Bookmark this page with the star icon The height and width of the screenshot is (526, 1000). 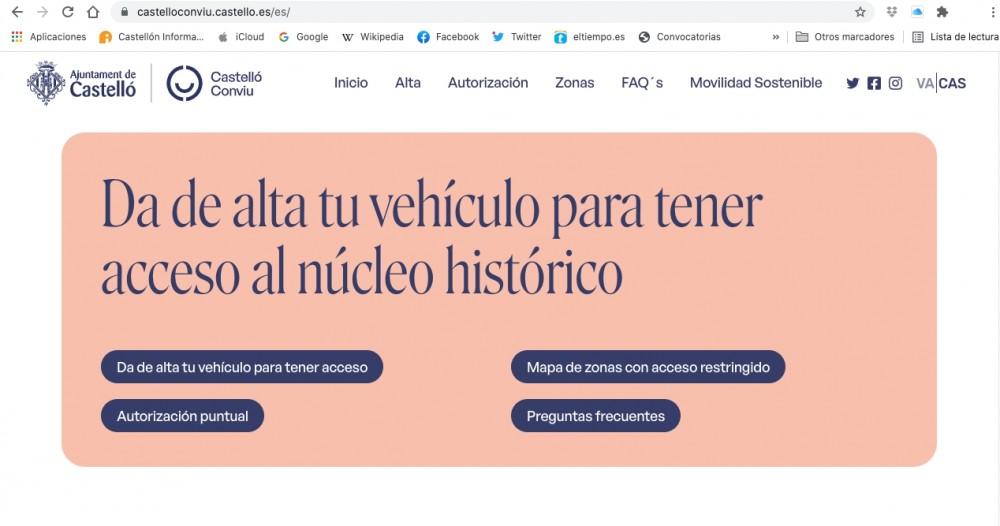pyautogui.click(x=860, y=12)
